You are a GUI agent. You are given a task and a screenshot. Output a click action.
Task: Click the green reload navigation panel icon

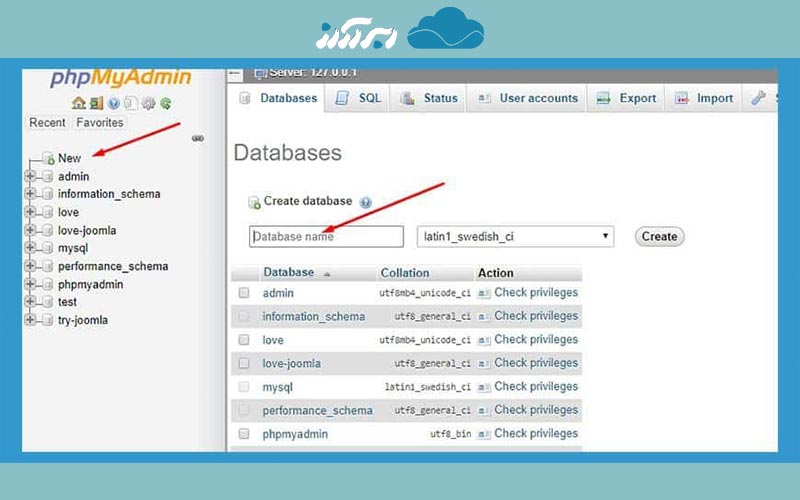click(165, 103)
